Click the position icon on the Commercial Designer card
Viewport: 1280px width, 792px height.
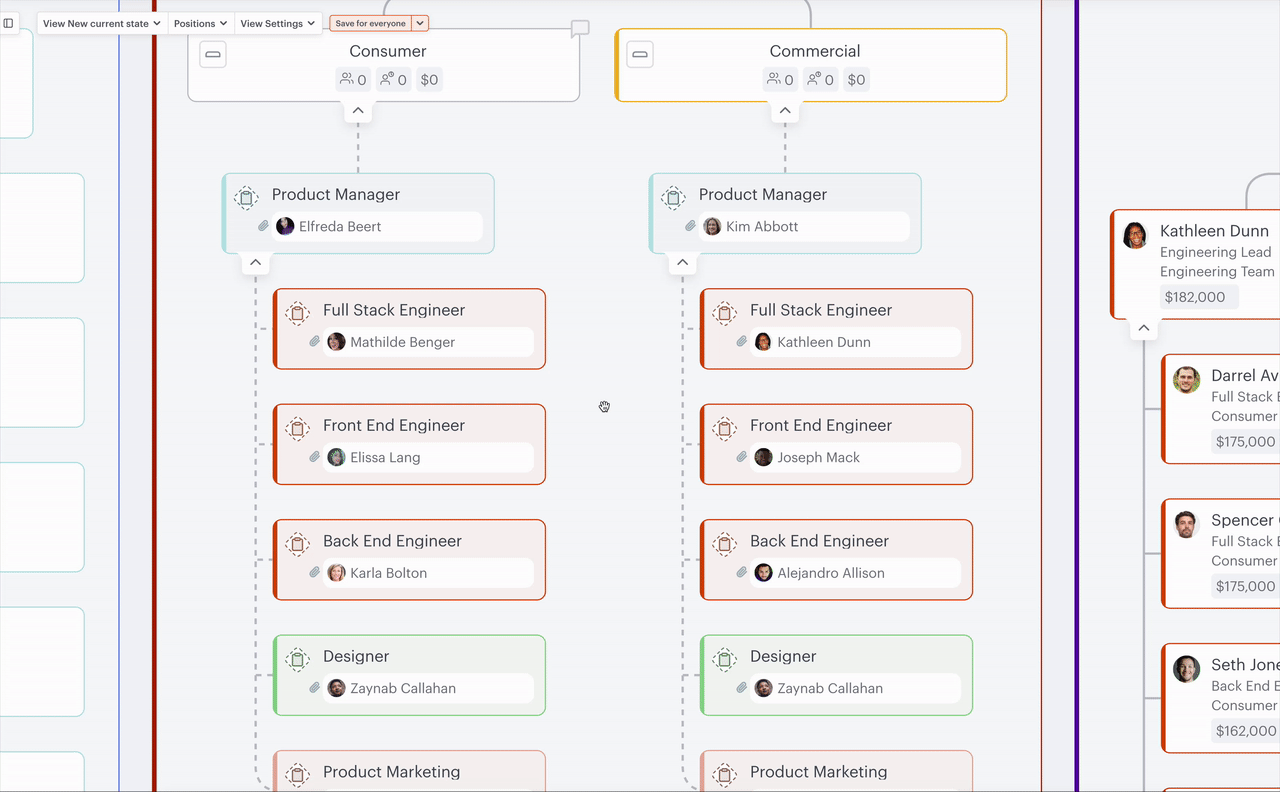724,659
